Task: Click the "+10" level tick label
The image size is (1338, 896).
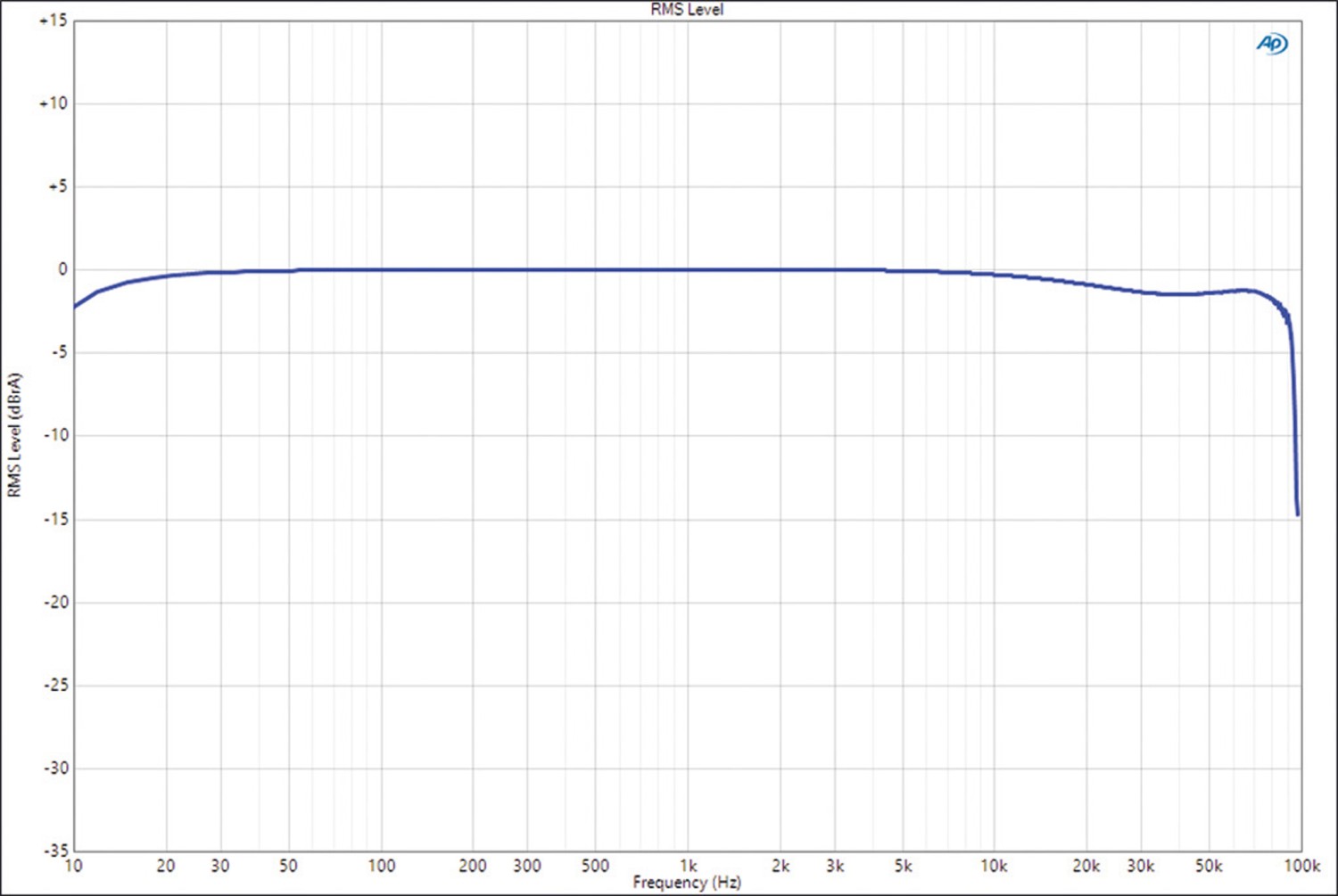Action: (x=53, y=103)
